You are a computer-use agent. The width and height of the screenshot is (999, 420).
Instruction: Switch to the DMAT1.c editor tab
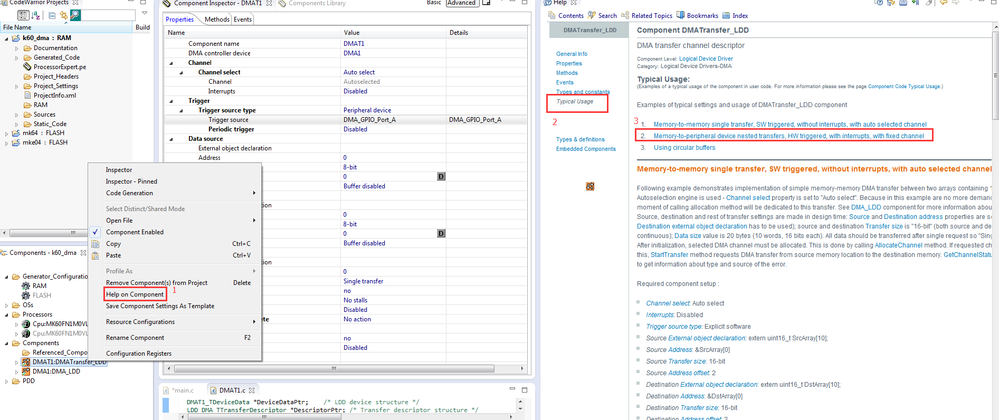tap(233, 389)
